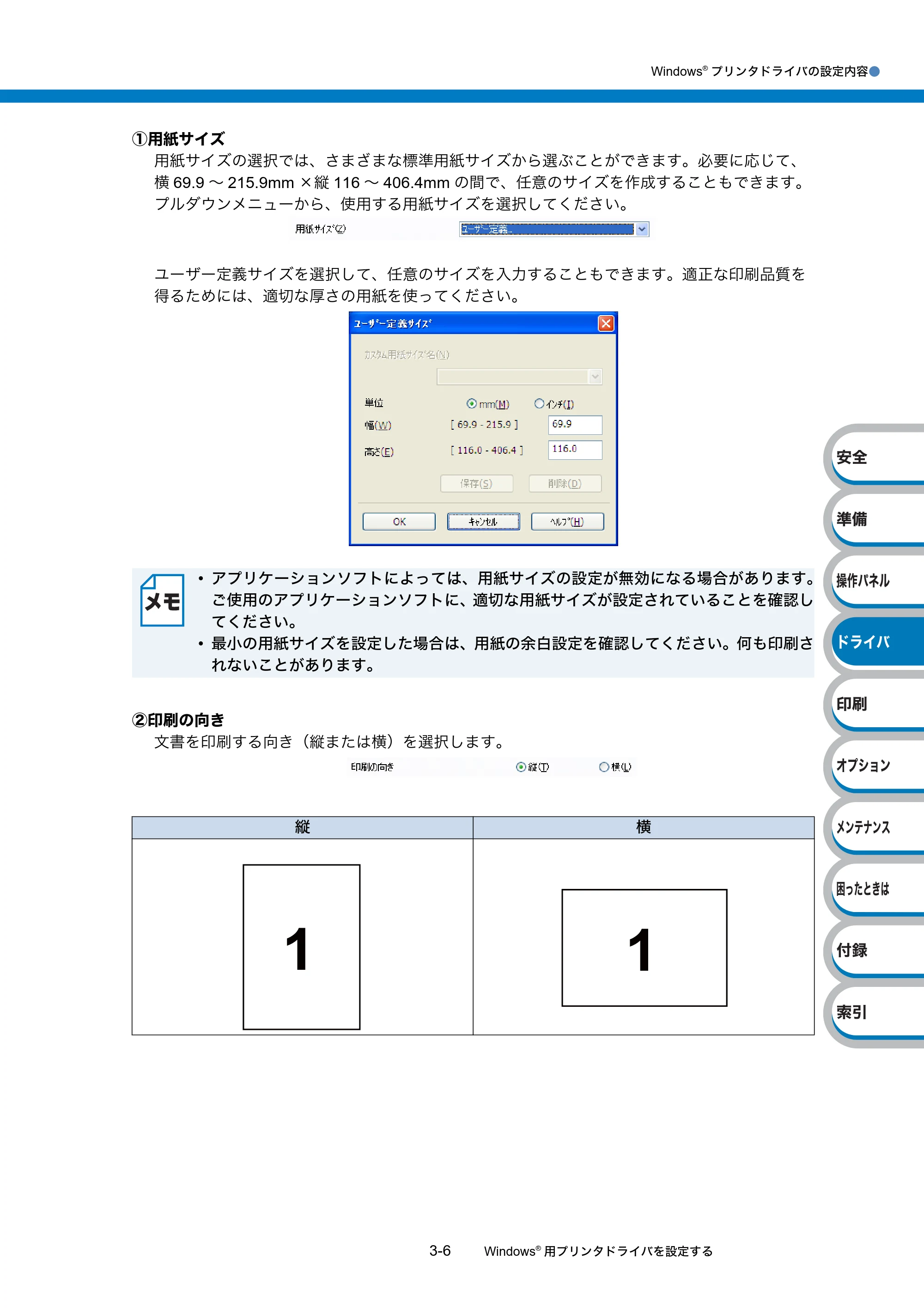This screenshot has height=1308, width=924.
Task: Click the OK button in dialog
Action: pos(399,521)
